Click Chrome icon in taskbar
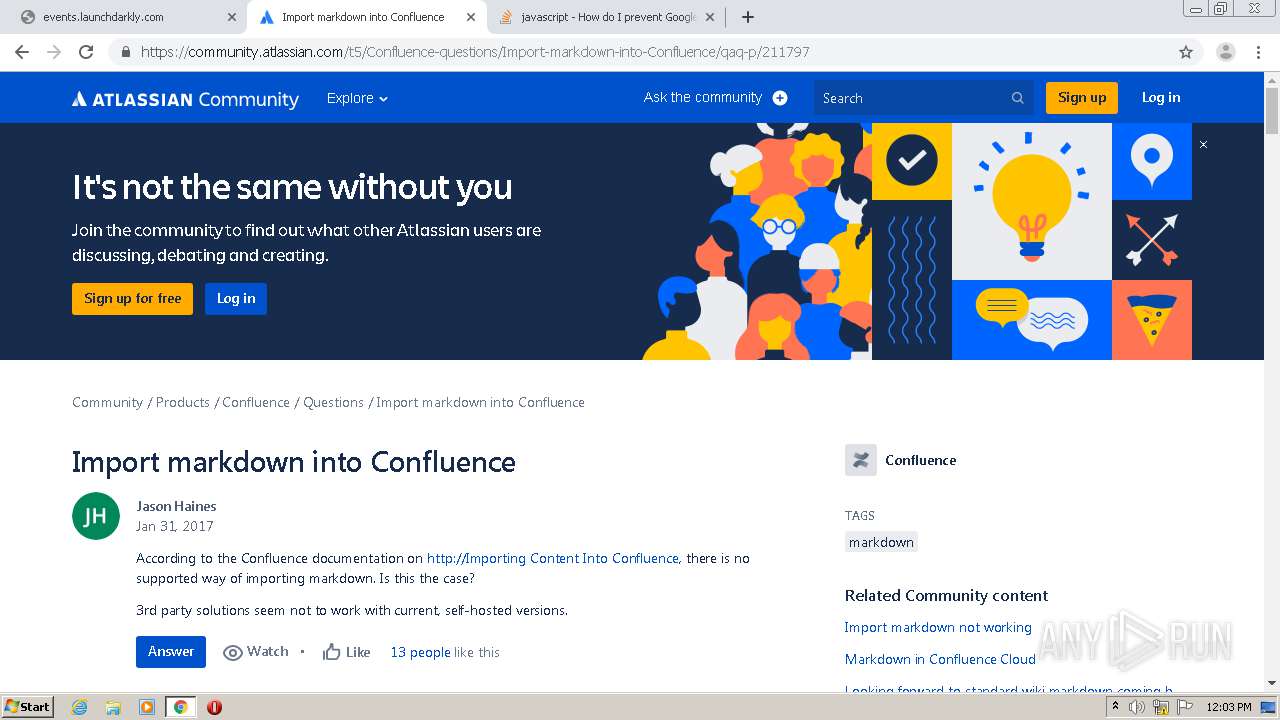 [180, 707]
